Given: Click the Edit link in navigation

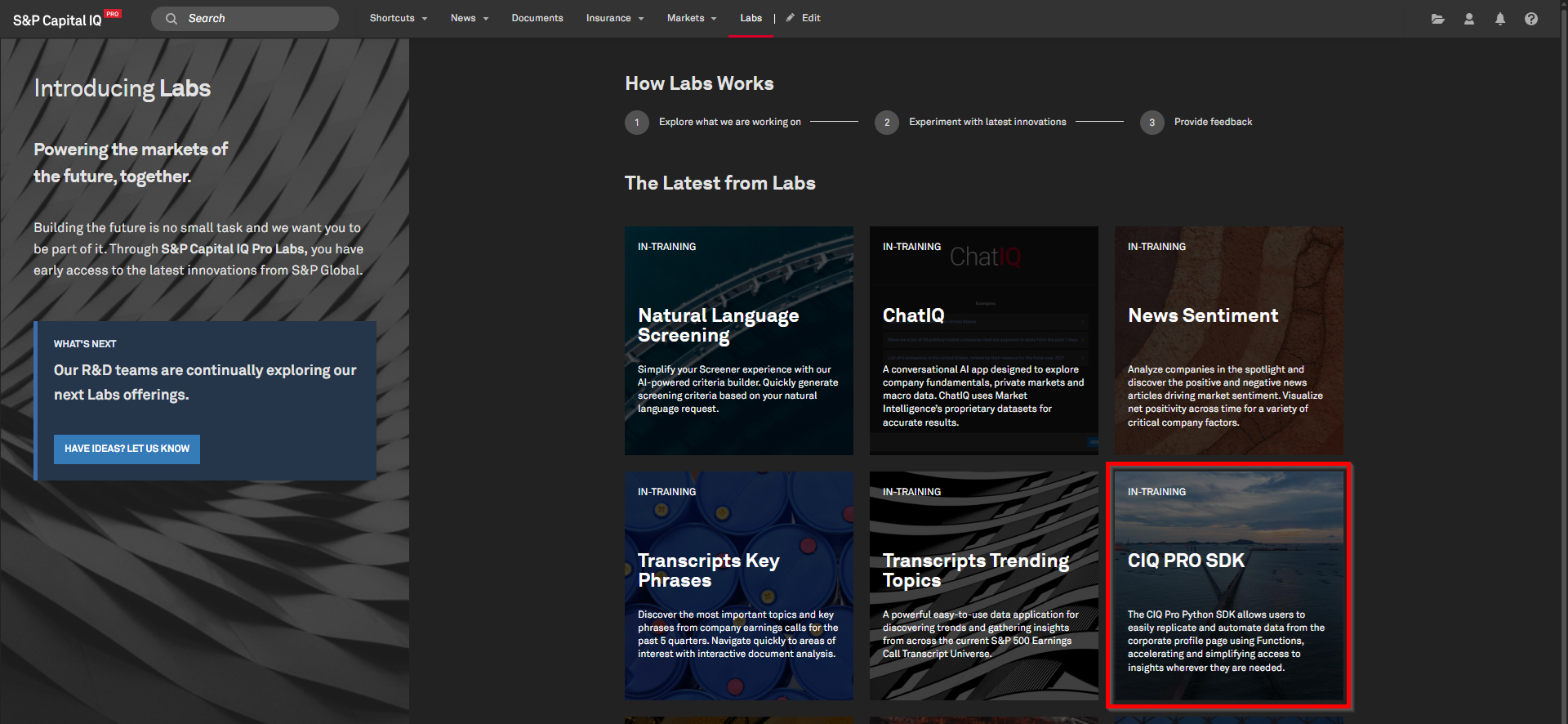Looking at the screenshot, I should pos(811,18).
